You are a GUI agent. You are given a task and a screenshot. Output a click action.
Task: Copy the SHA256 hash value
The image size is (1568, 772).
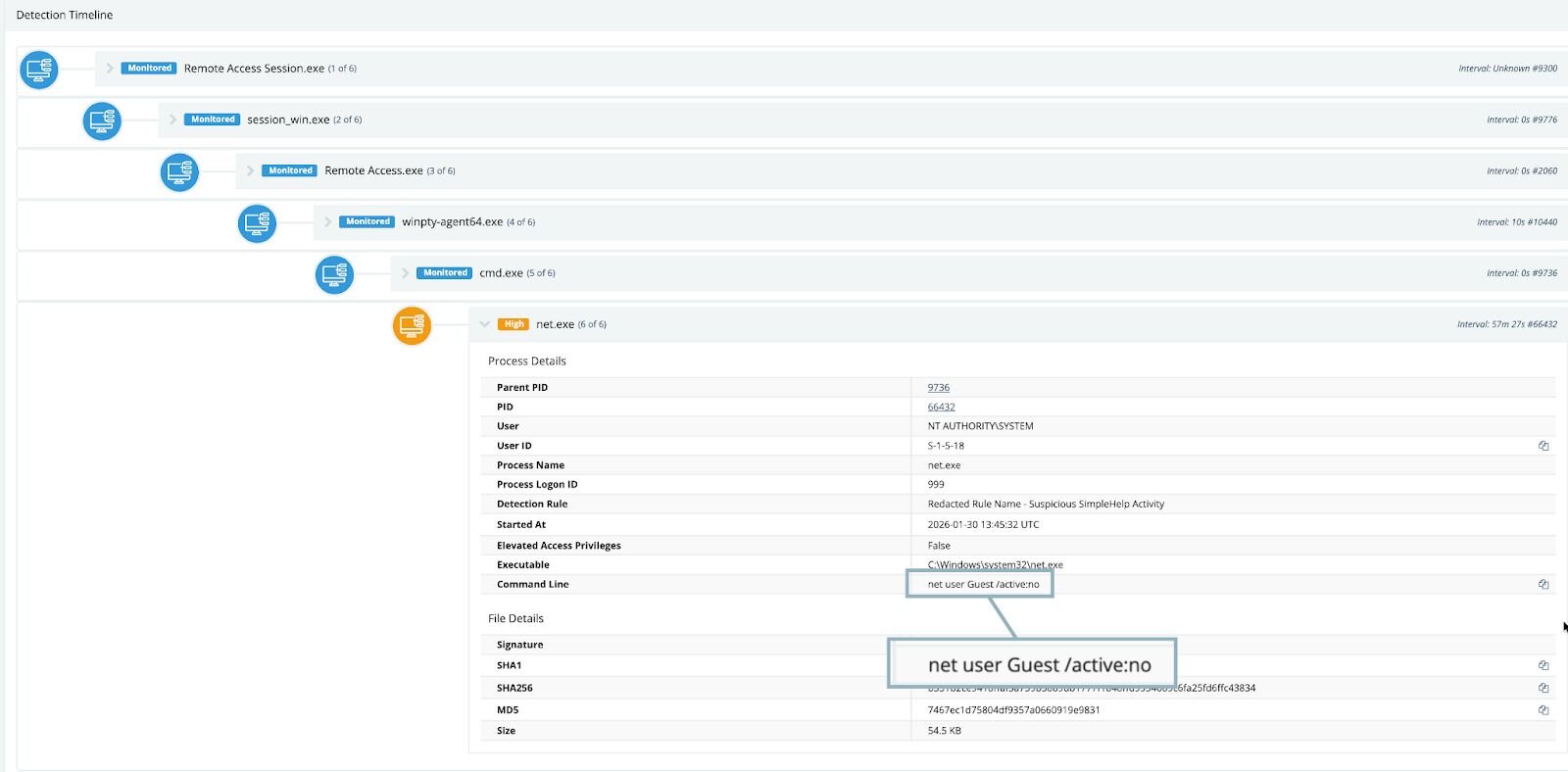1543,688
